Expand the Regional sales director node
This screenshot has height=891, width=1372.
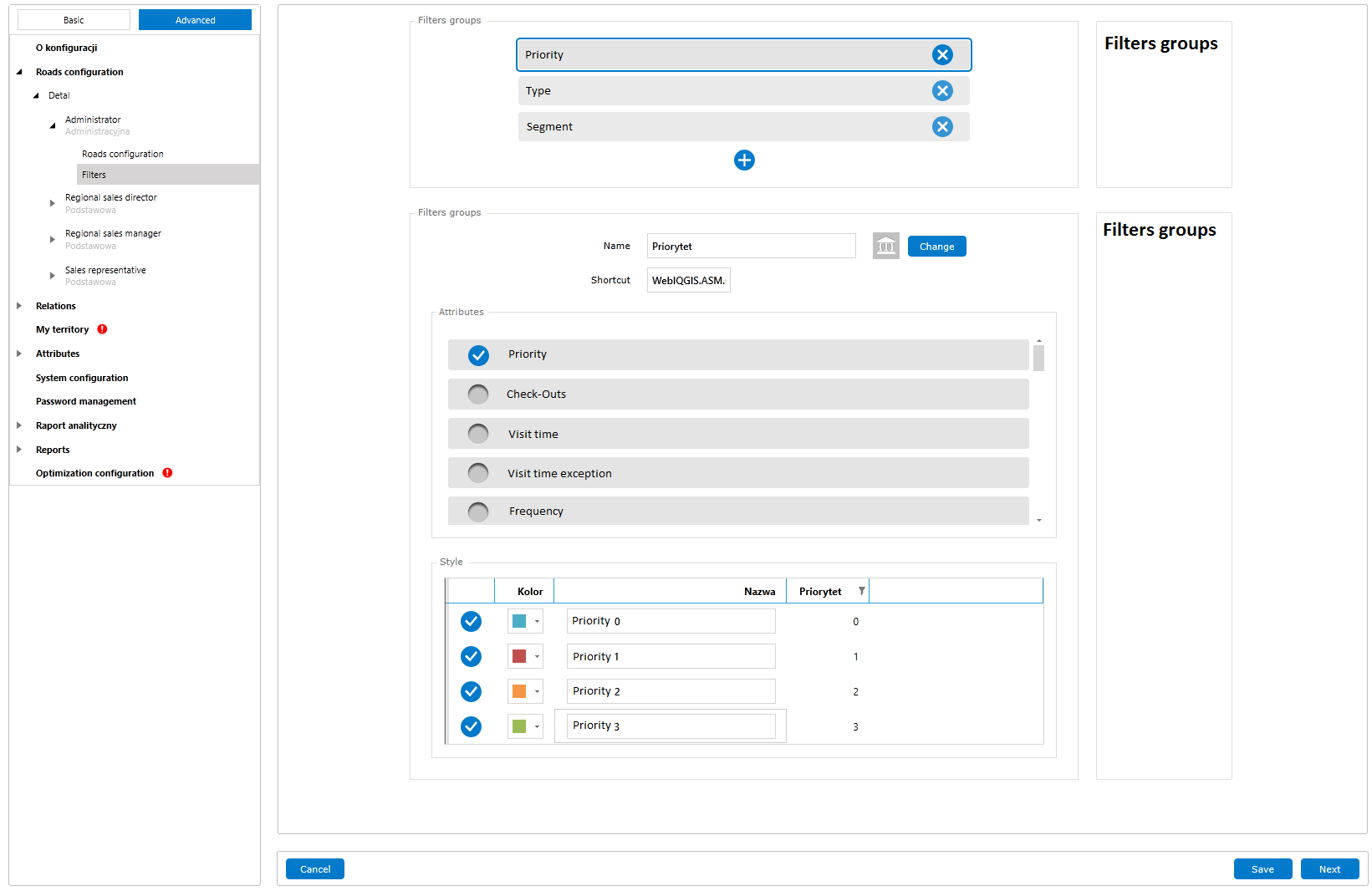[53, 203]
